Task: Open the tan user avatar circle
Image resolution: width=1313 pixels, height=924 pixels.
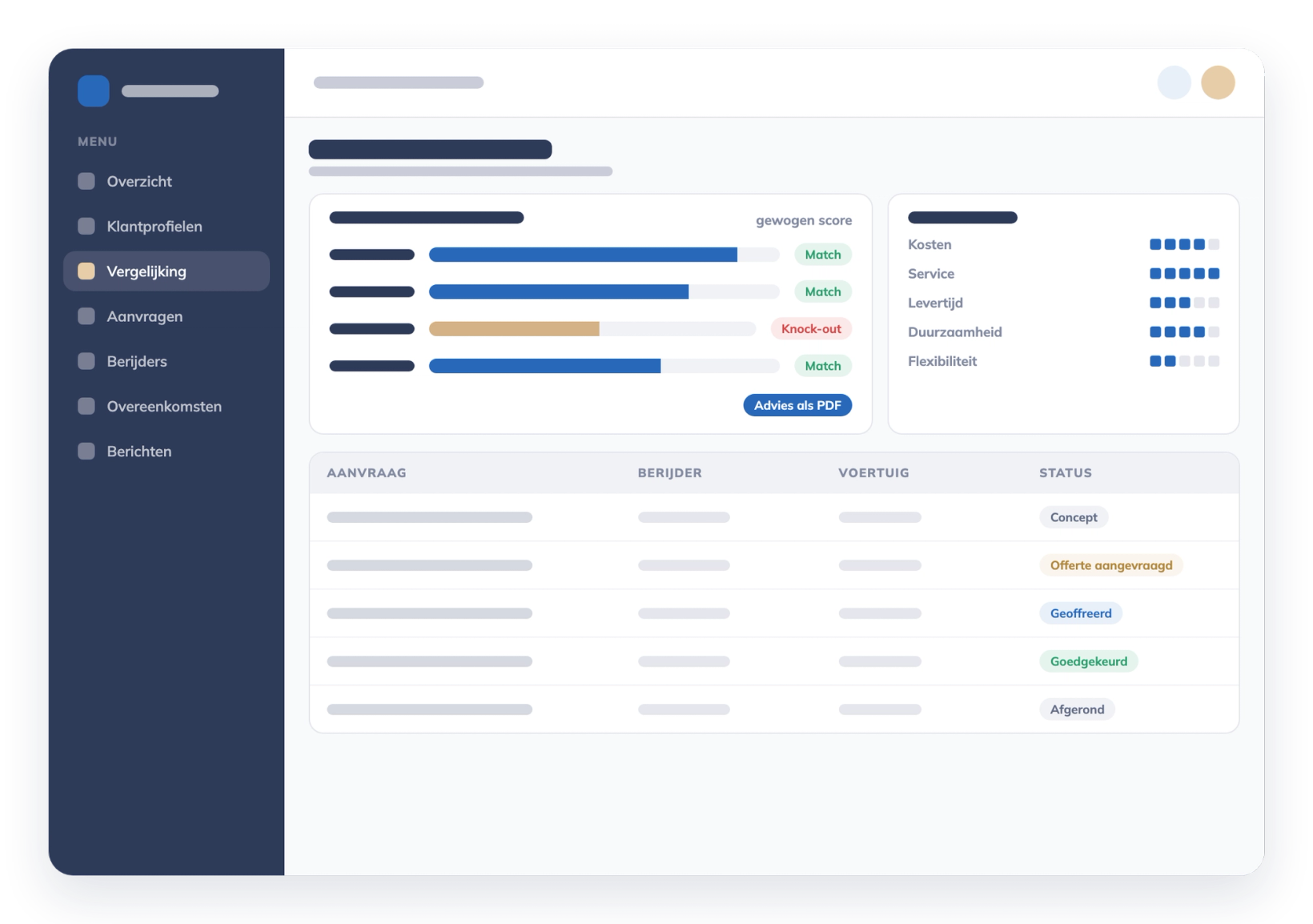Action: point(1218,82)
